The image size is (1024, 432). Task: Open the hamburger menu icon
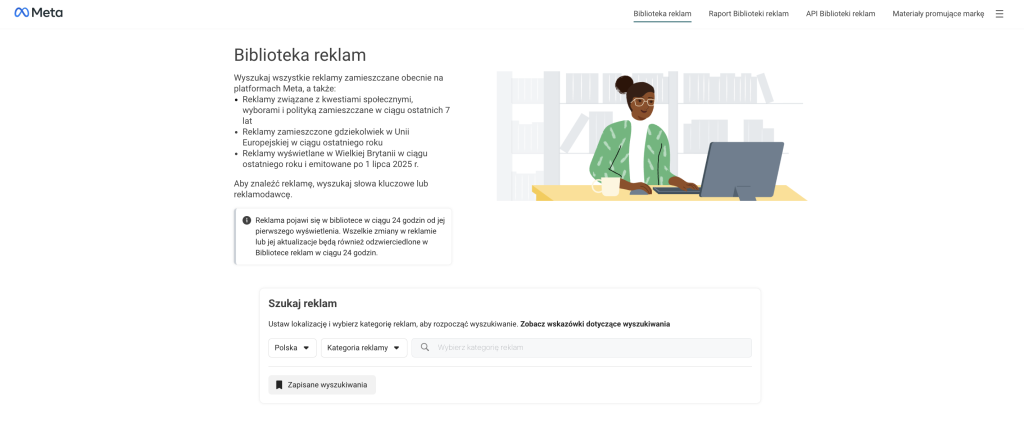999,14
